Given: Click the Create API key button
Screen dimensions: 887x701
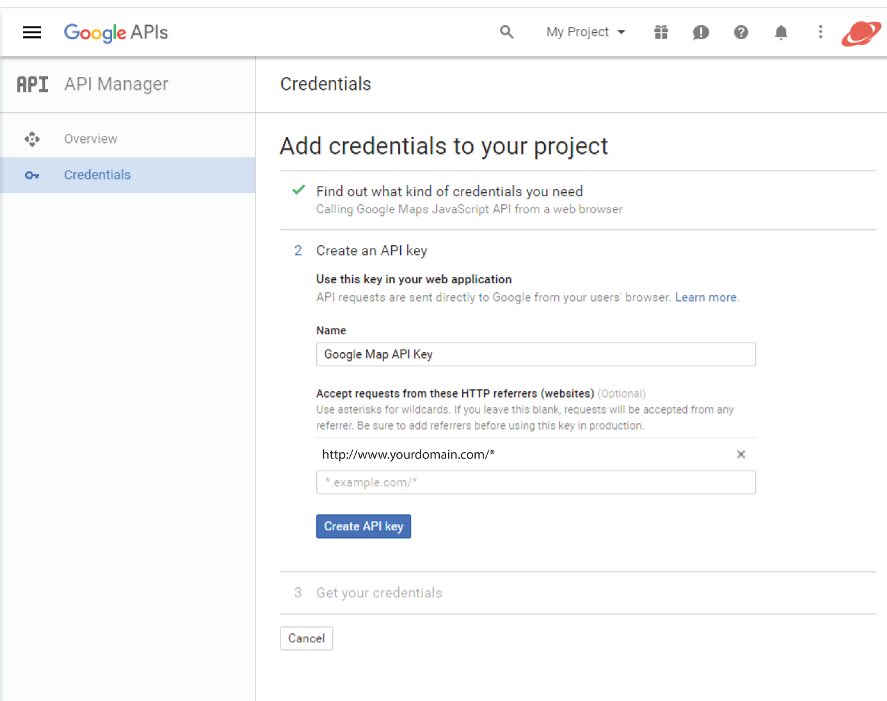Looking at the screenshot, I should point(363,526).
